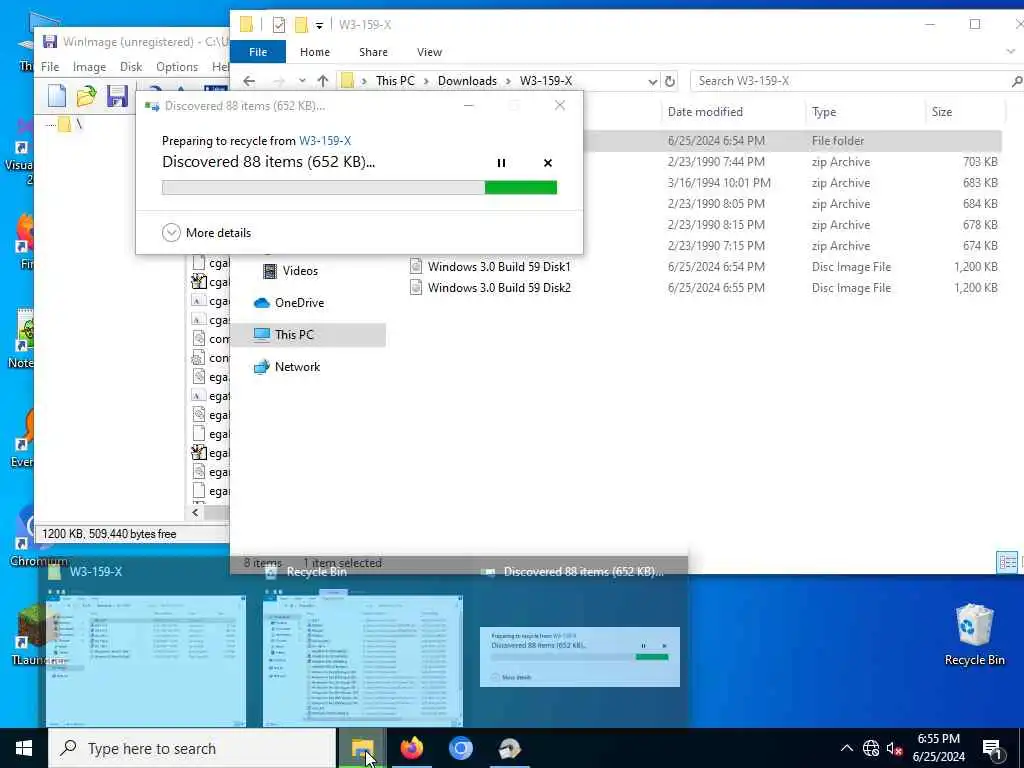This screenshot has height=768, width=1024.
Task: Open Network in the navigation pane
Action: pos(287,366)
